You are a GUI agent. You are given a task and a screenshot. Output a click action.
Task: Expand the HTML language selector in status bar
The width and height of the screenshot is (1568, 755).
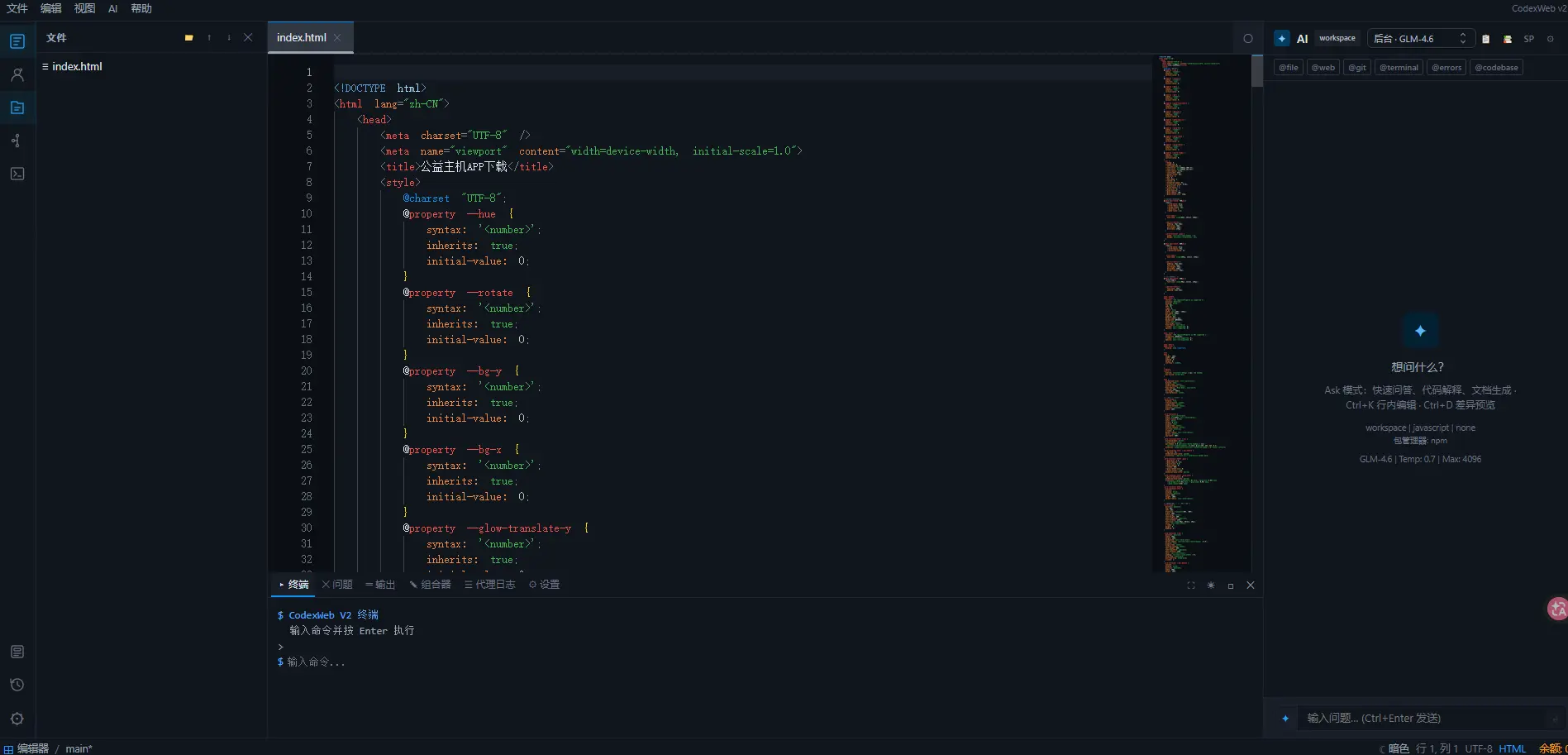(1513, 748)
